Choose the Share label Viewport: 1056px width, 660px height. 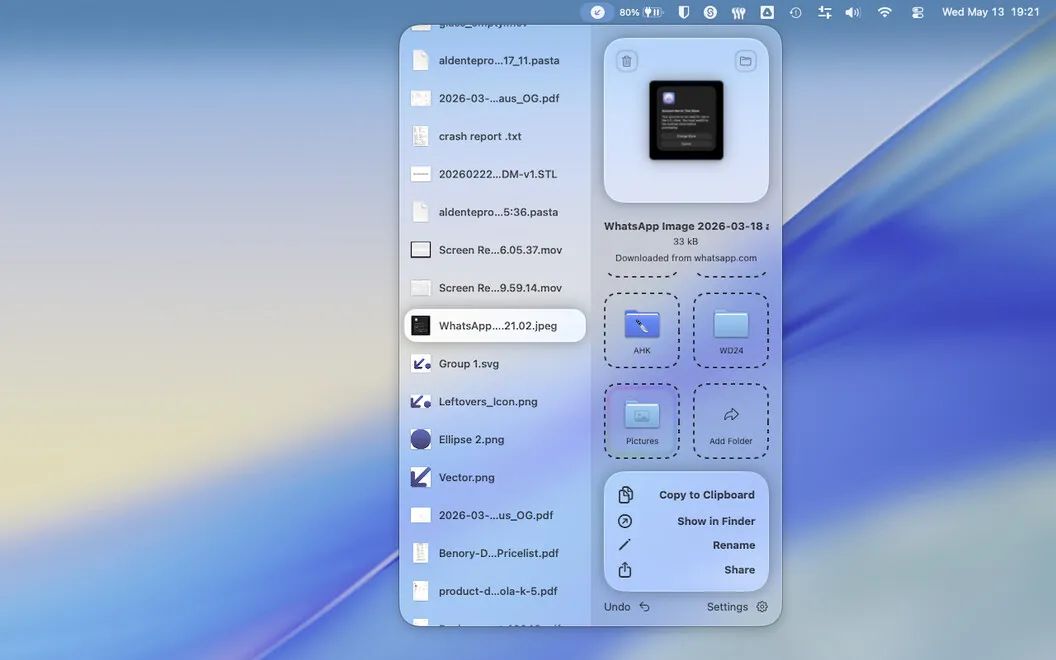point(739,570)
